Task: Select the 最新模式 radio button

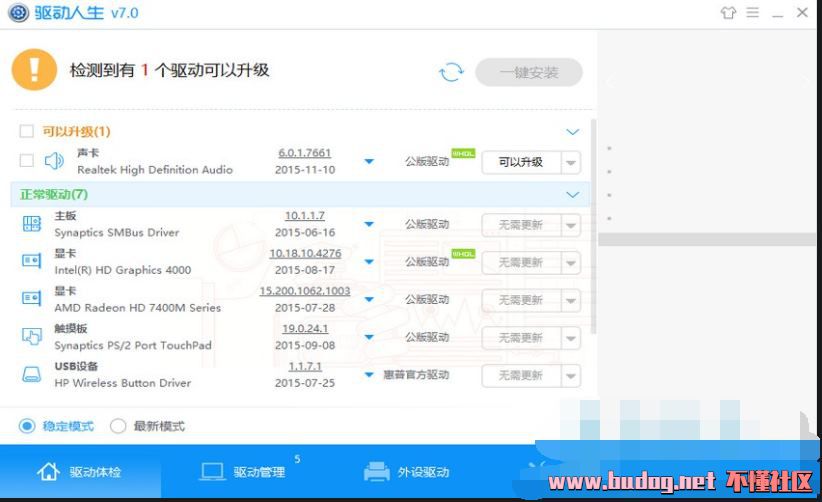Action: click(118, 426)
